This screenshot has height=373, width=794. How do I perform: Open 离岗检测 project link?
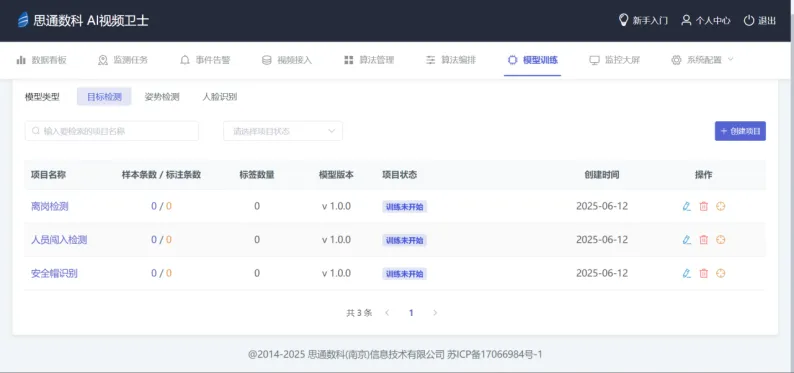[50, 206]
